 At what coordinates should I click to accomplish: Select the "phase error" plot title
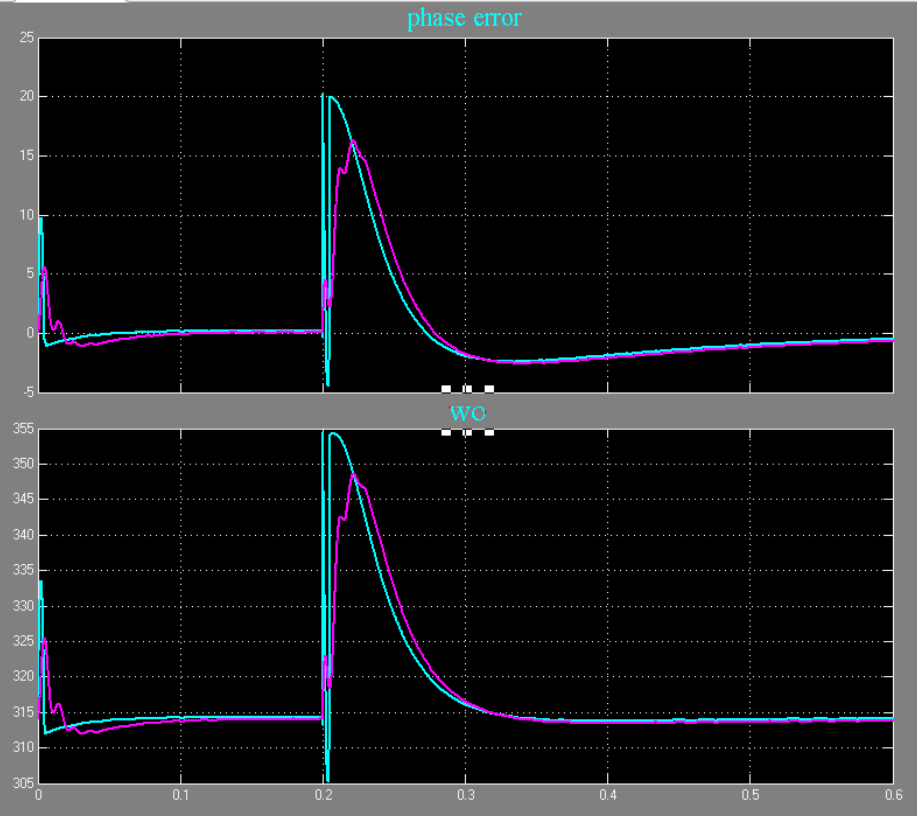[464, 18]
